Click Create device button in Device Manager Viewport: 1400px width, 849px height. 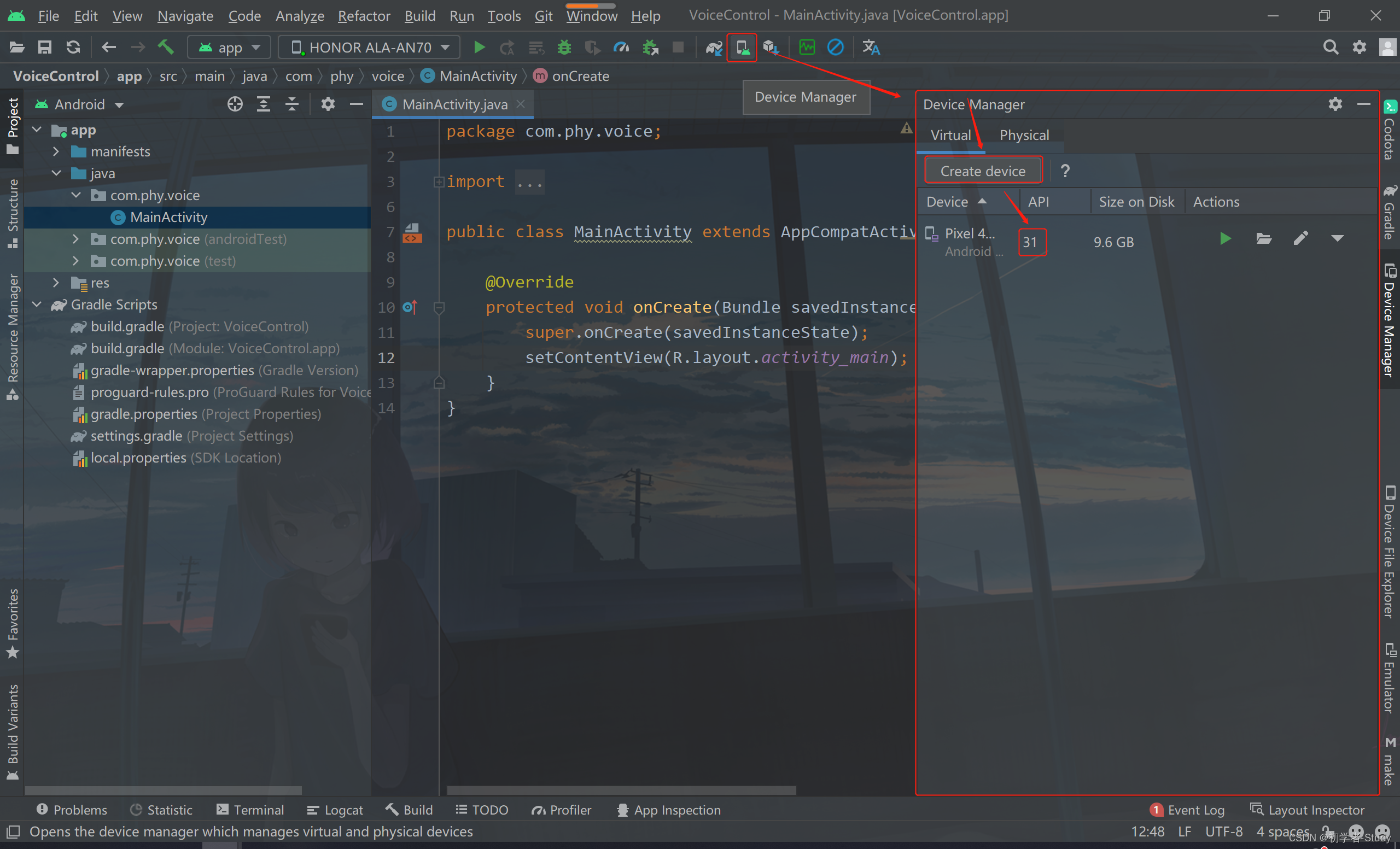pos(983,170)
